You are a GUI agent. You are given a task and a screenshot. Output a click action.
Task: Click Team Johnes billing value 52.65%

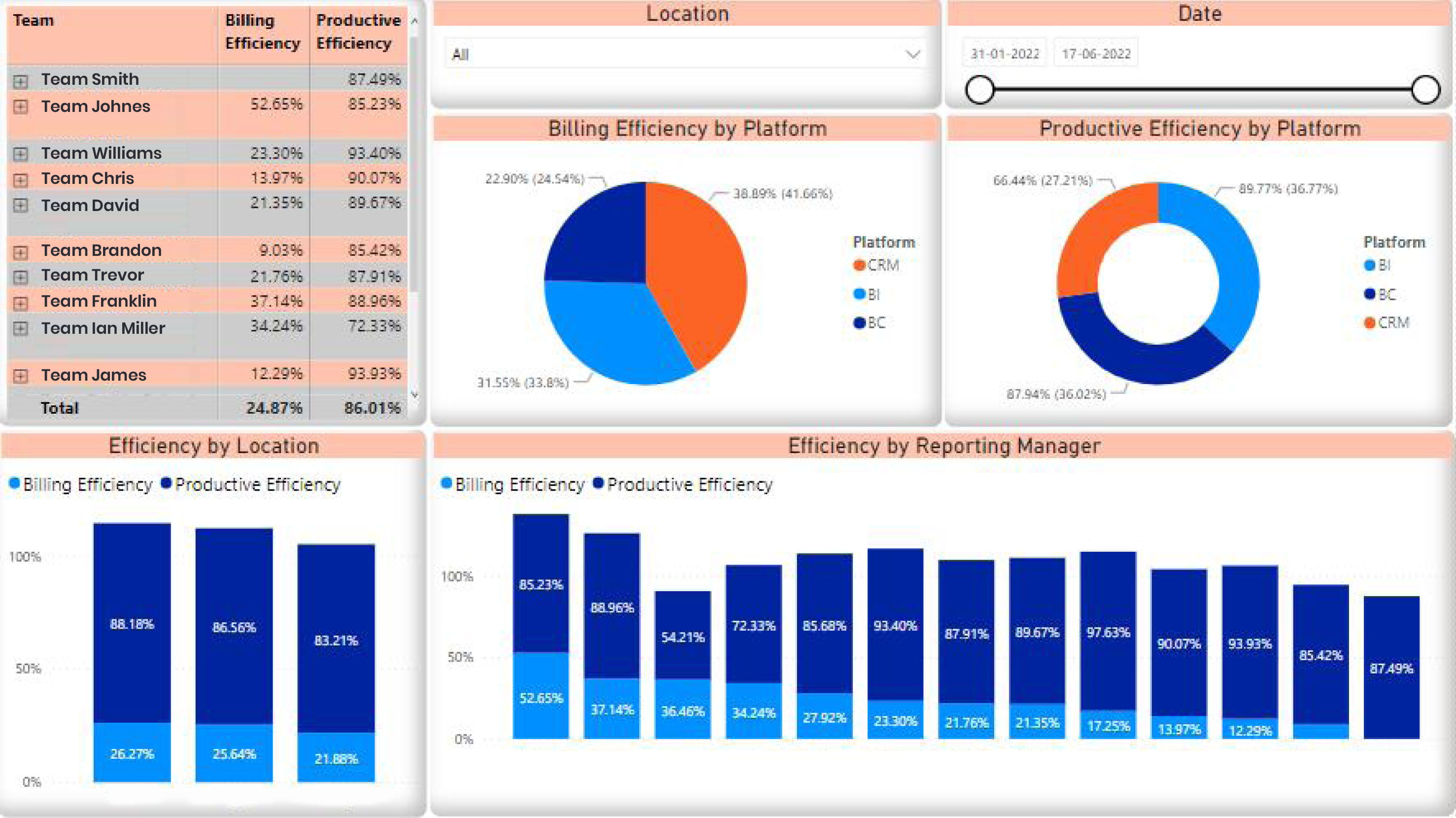[277, 104]
